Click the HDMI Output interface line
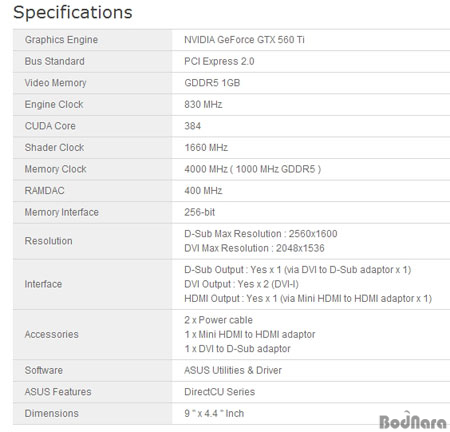This screenshot has width=450, height=432. tap(308, 298)
